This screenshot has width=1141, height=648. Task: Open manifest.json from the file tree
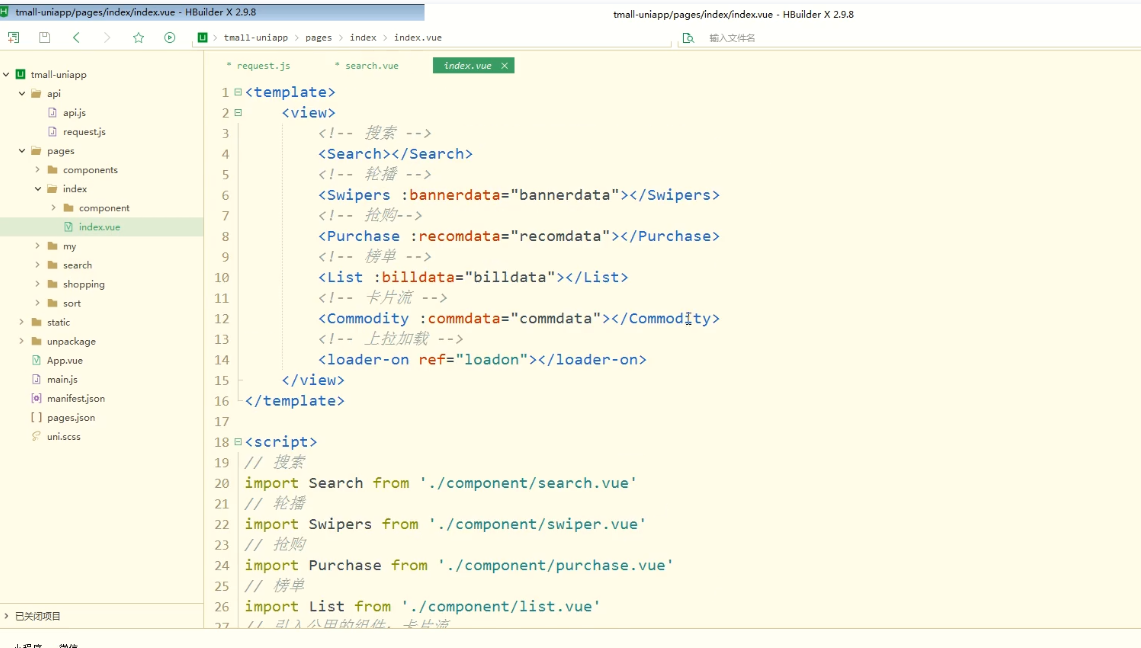coord(76,399)
